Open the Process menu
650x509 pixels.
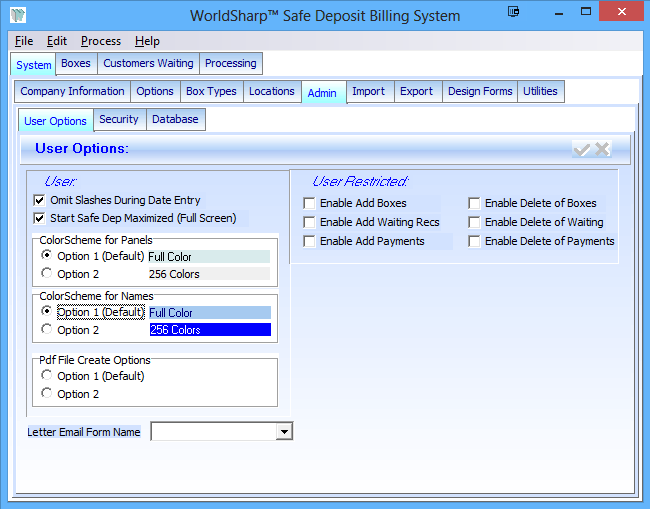click(101, 41)
